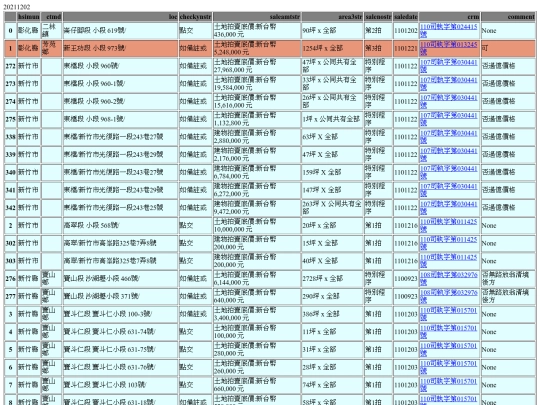Click the 74坪 x 全部 area cell
540x405 pixels.
click(x=332, y=385)
